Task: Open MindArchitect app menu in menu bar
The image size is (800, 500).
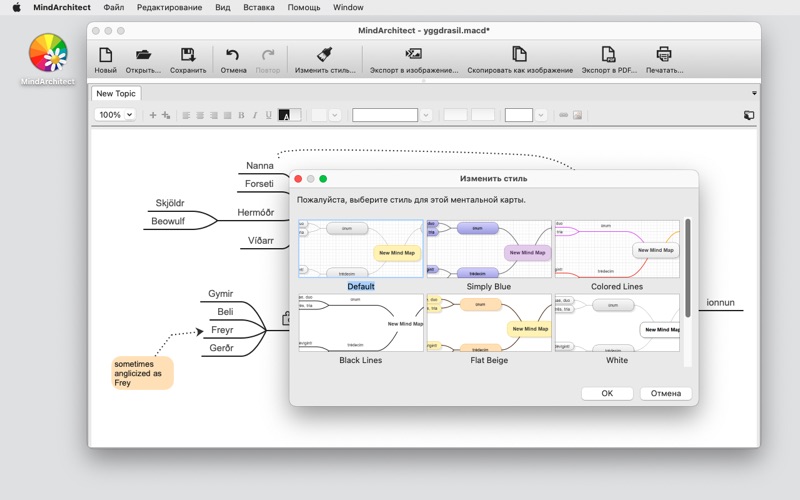Action: (x=62, y=7)
